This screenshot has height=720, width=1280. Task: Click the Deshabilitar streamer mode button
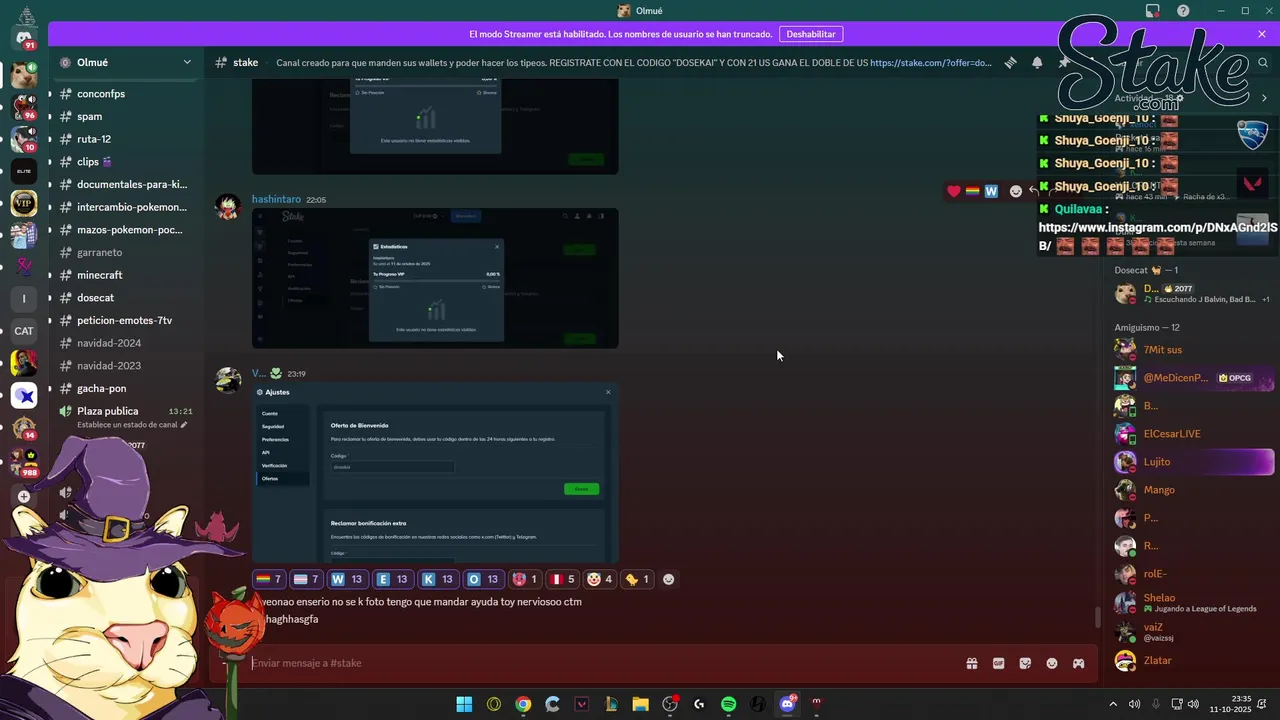pyautogui.click(x=810, y=34)
